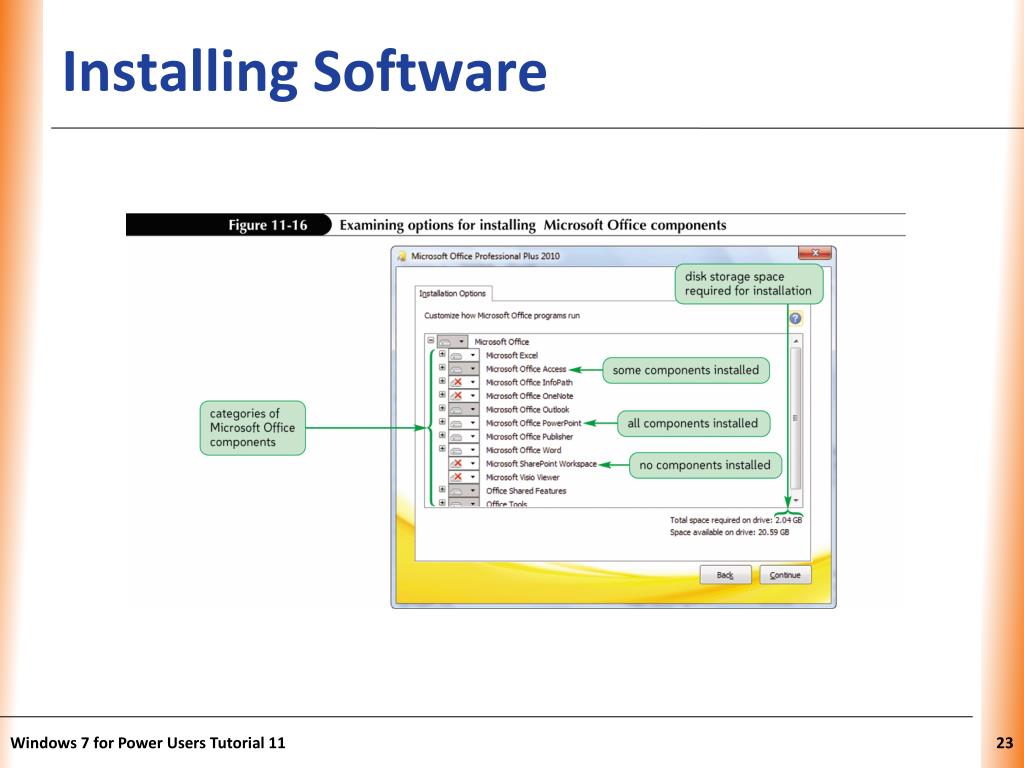Screen dimensions: 1024x768
Task: Expand the Microsoft Excel node
Action: [442, 355]
